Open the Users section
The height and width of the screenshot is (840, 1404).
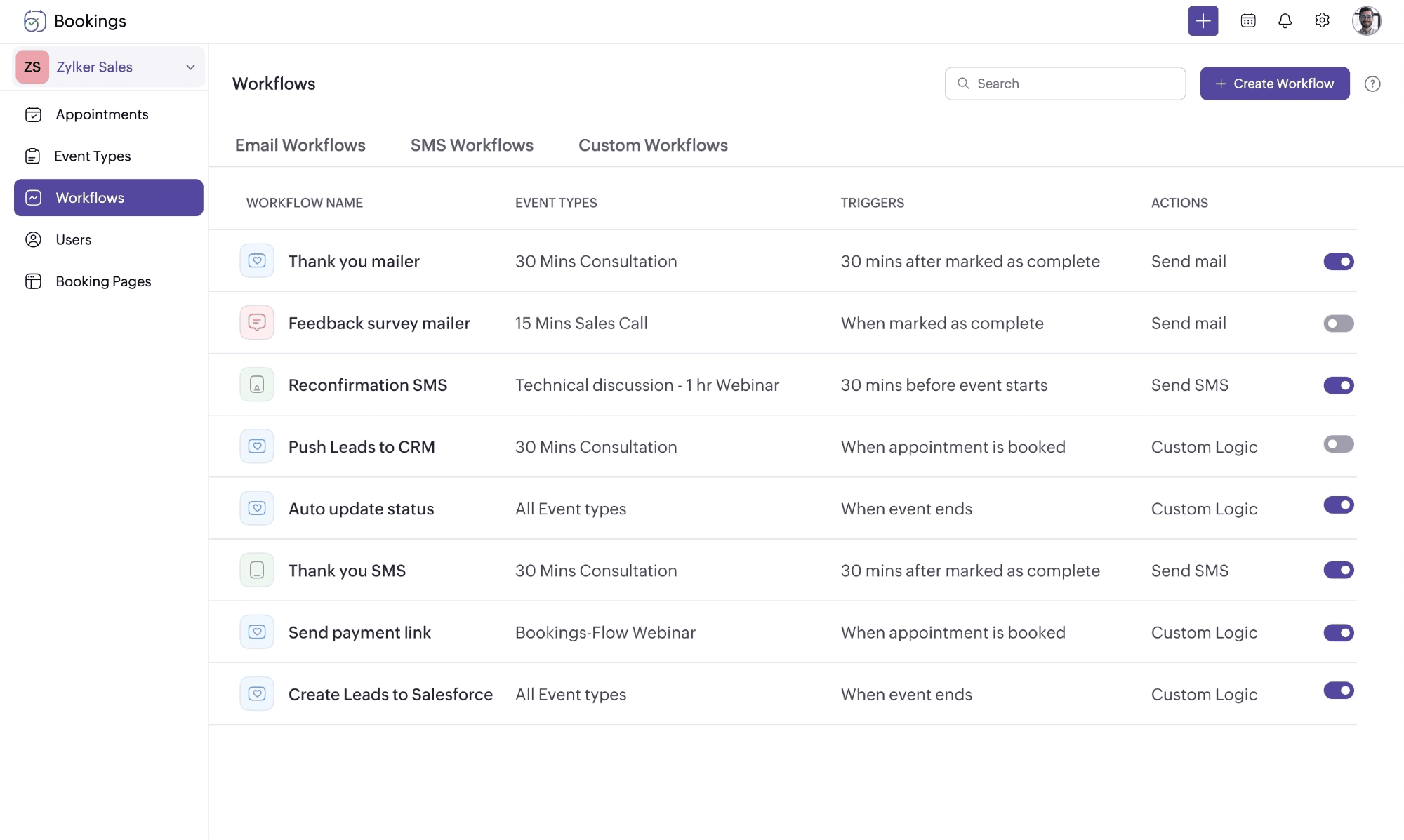[72, 239]
